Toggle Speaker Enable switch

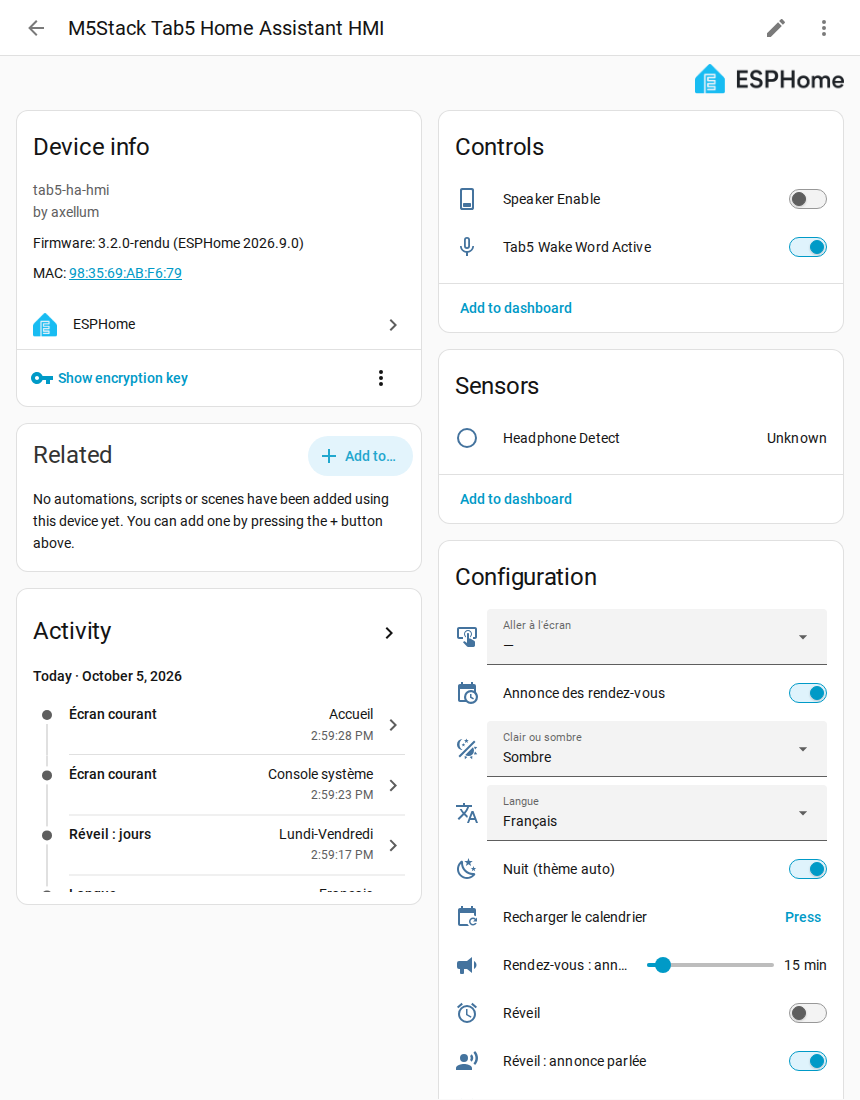(807, 199)
